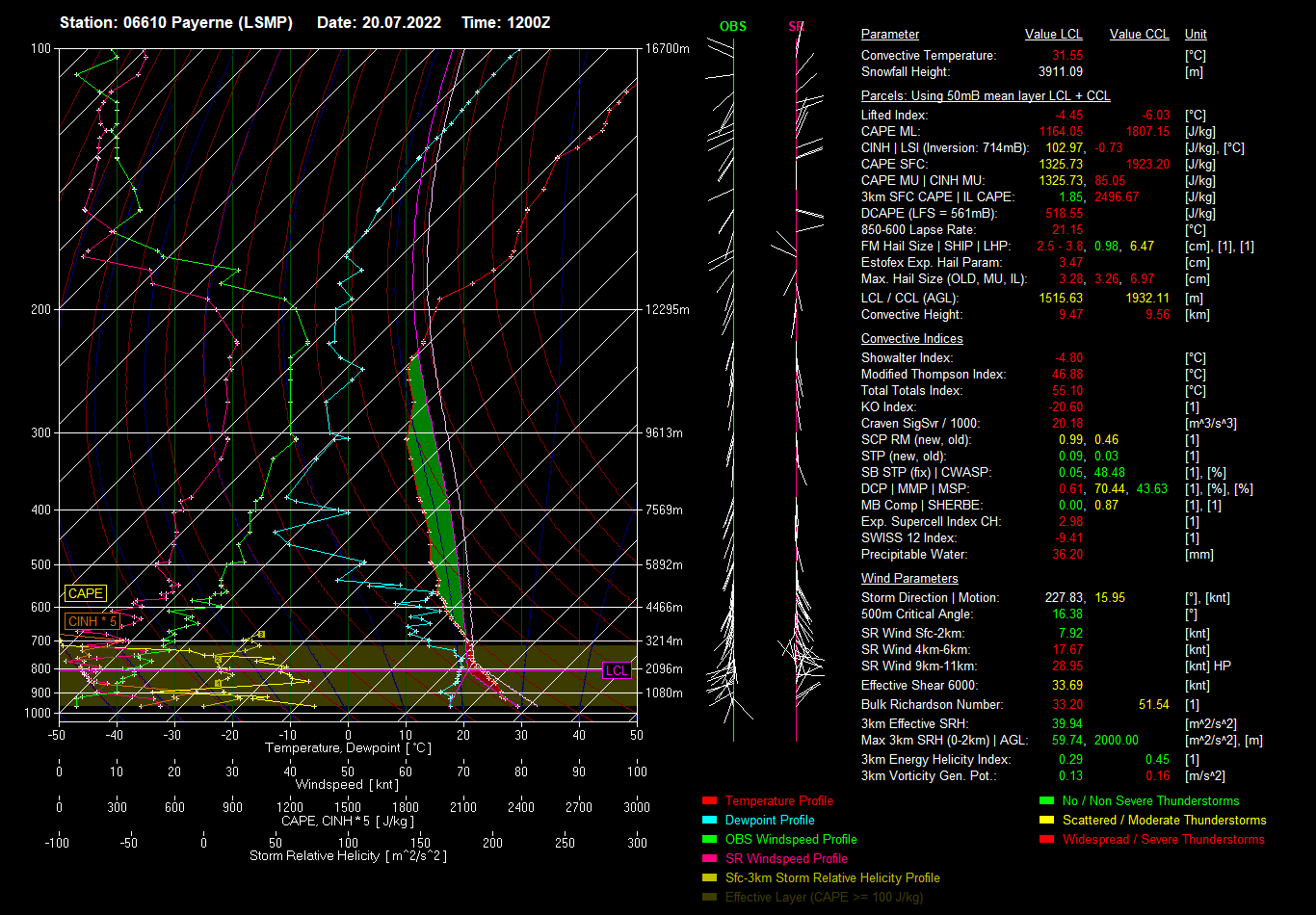Viewport: 1316px width, 915px height.
Task: Click the Station 06610 Payerne title text
Action: pos(176,22)
